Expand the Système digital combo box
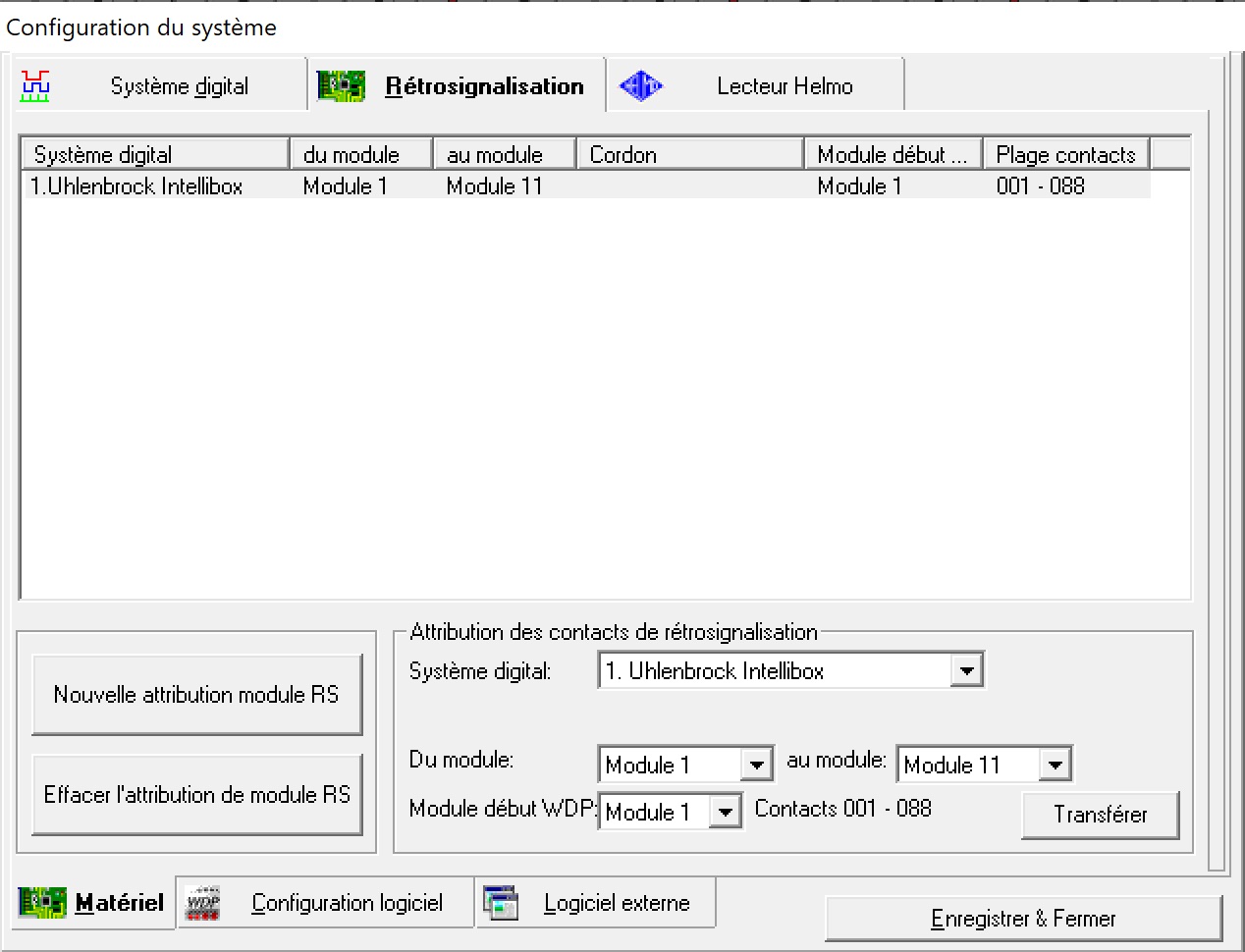The width and height of the screenshot is (1245, 952). 966,671
